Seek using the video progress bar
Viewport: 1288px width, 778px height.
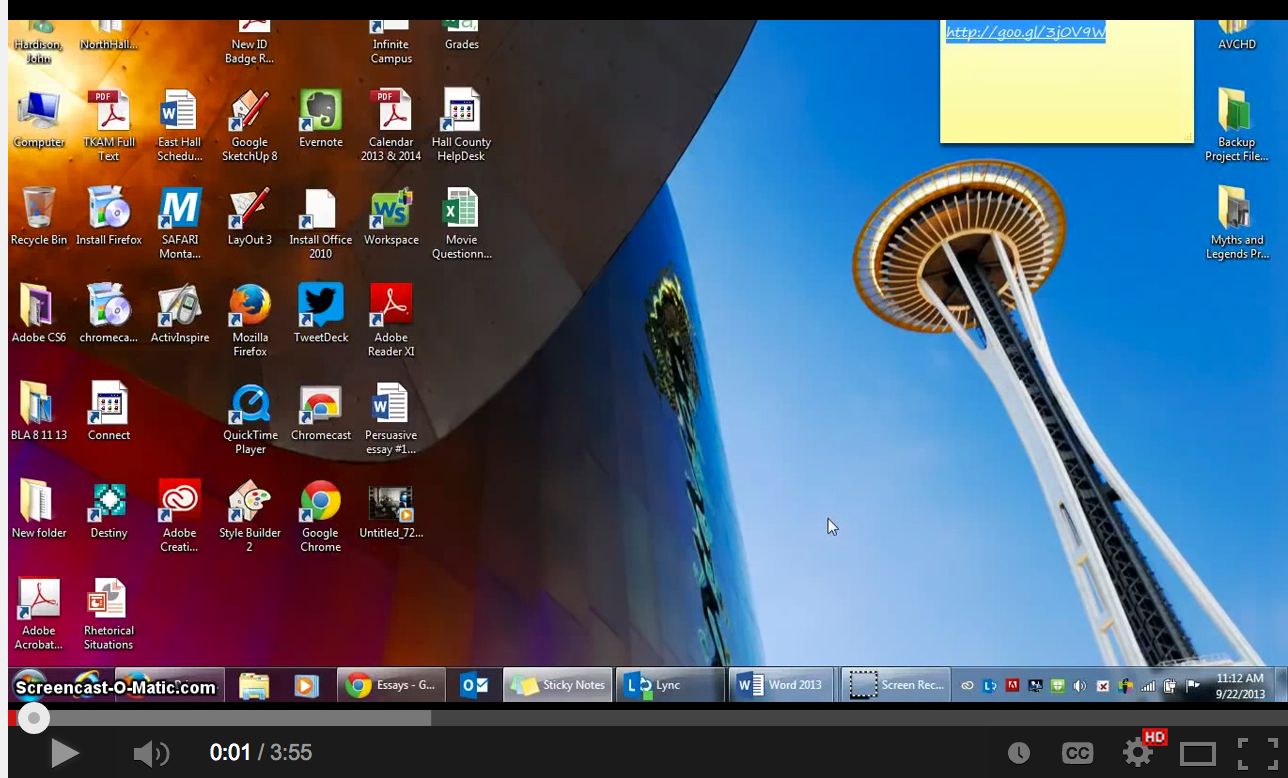(644, 718)
